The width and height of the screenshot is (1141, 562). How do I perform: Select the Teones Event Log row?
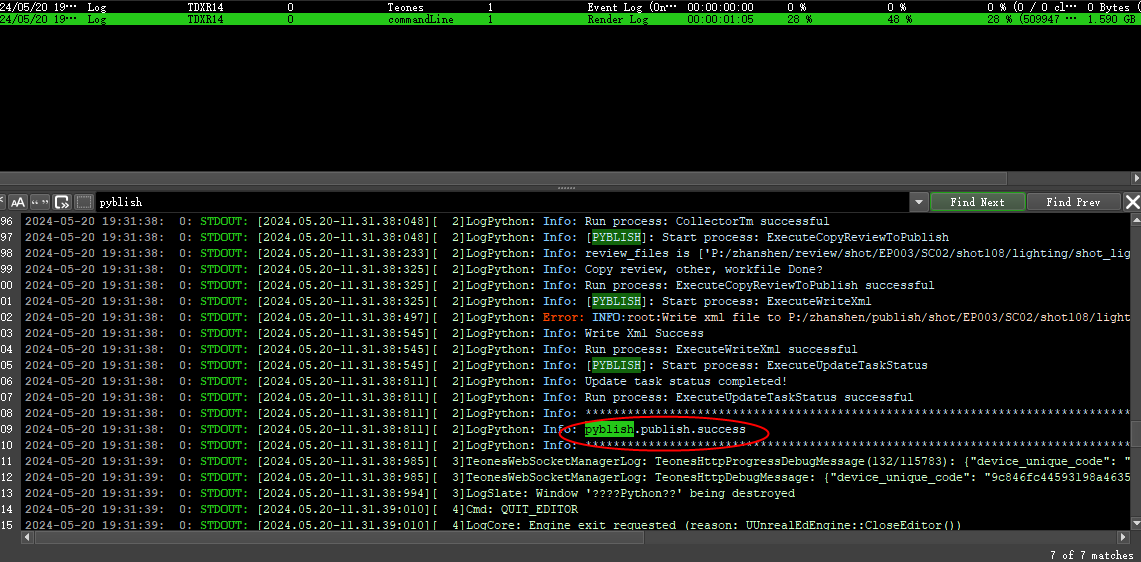(500, 7)
